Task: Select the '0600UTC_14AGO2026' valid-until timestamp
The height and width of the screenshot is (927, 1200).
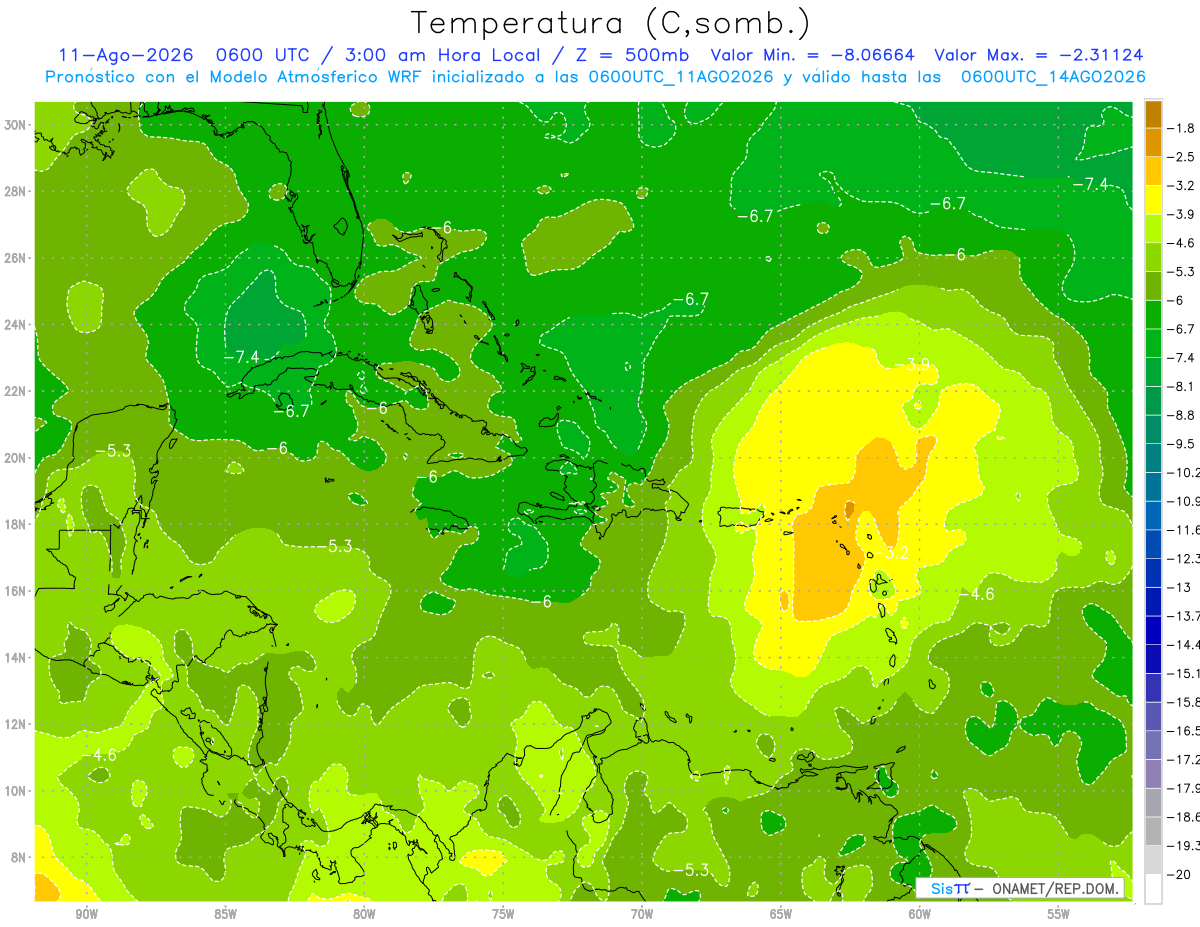Action: pyautogui.click(x=1053, y=77)
